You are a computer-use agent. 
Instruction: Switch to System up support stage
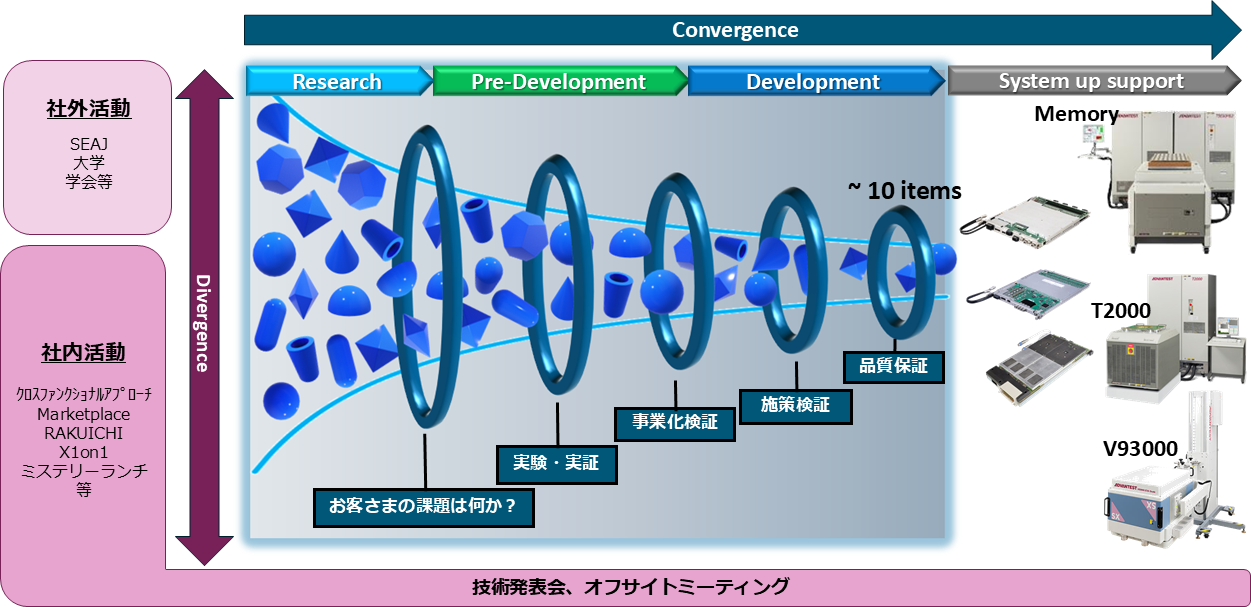click(x=1090, y=82)
